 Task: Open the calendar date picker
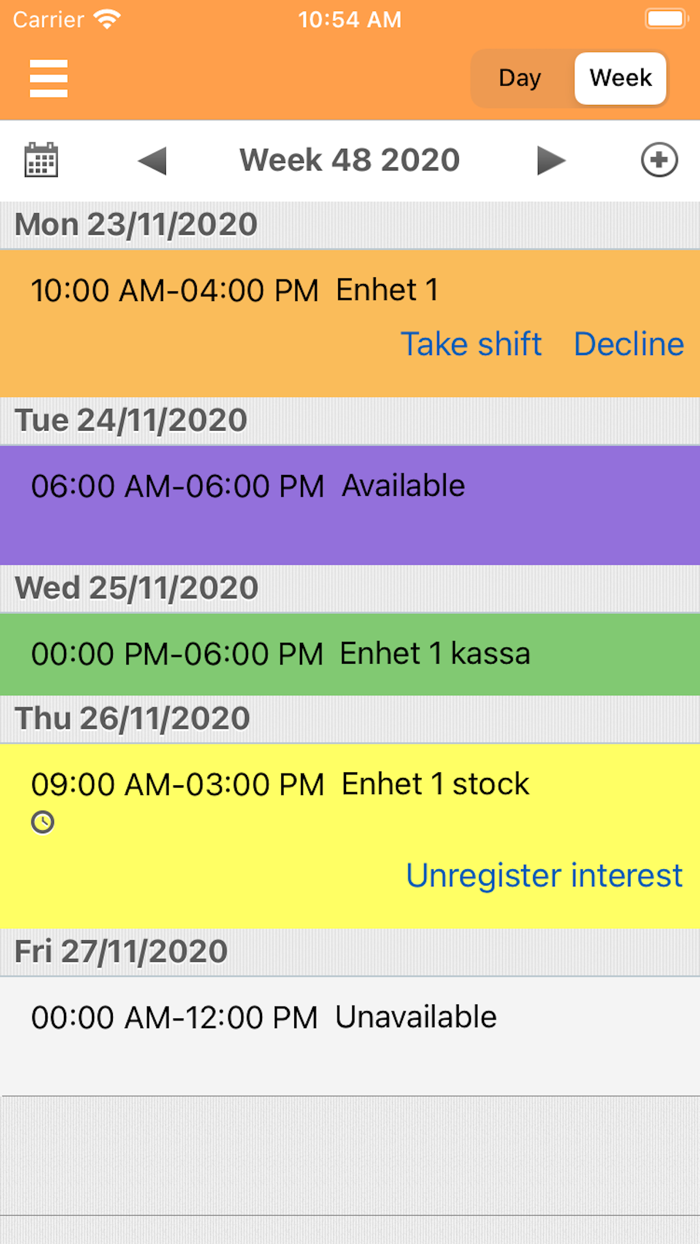(41, 159)
